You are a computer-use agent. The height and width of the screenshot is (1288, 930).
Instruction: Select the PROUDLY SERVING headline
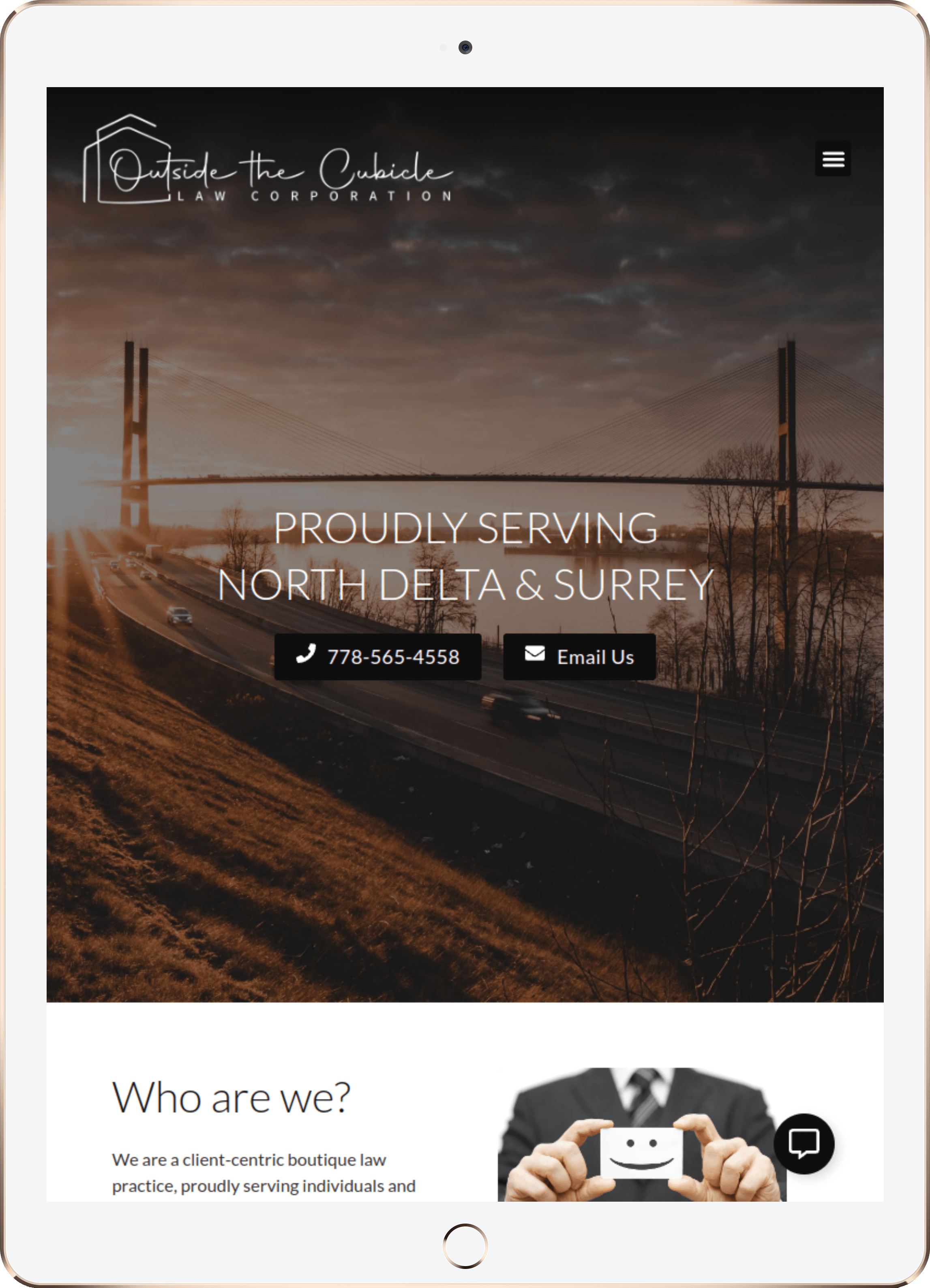[465, 528]
